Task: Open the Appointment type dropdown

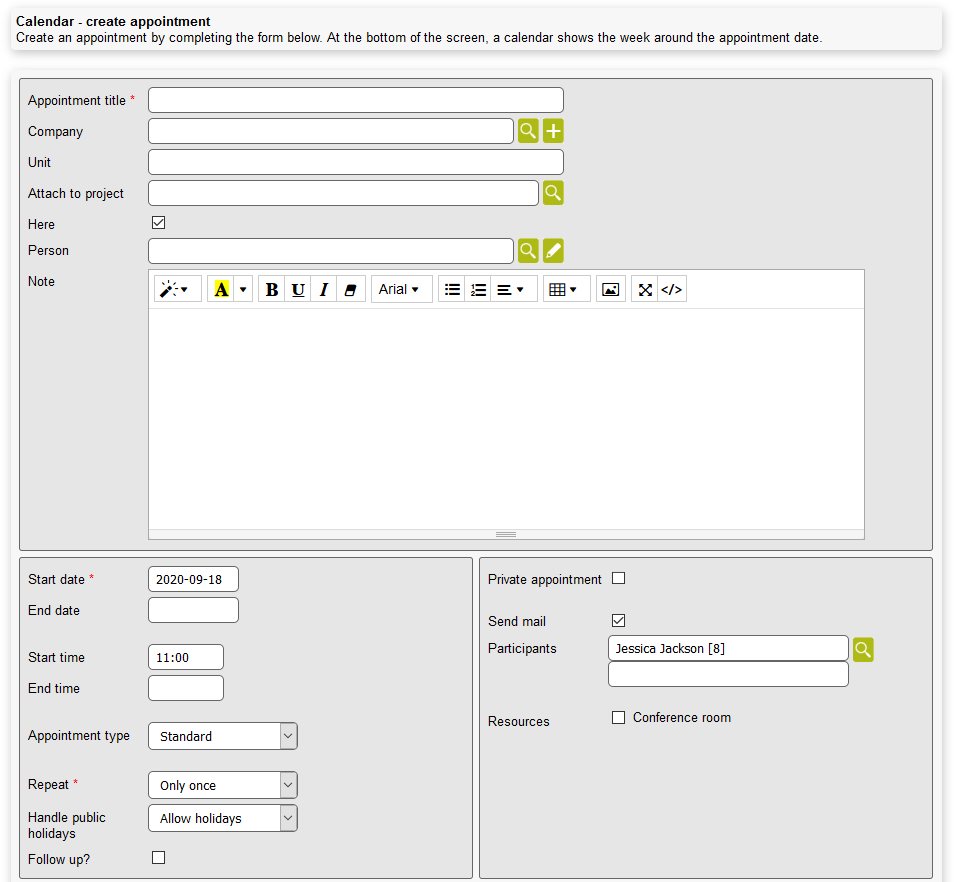Action: [x=222, y=736]
